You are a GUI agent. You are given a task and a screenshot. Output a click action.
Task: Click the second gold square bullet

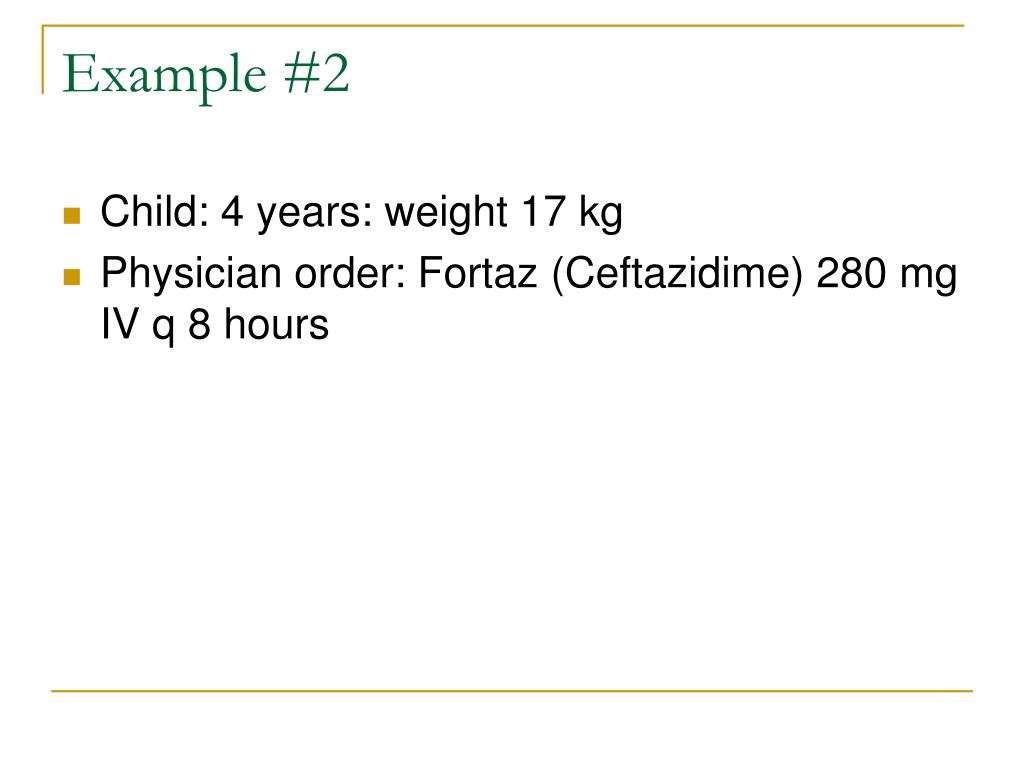pyautogui.click(x=72, y=277)
